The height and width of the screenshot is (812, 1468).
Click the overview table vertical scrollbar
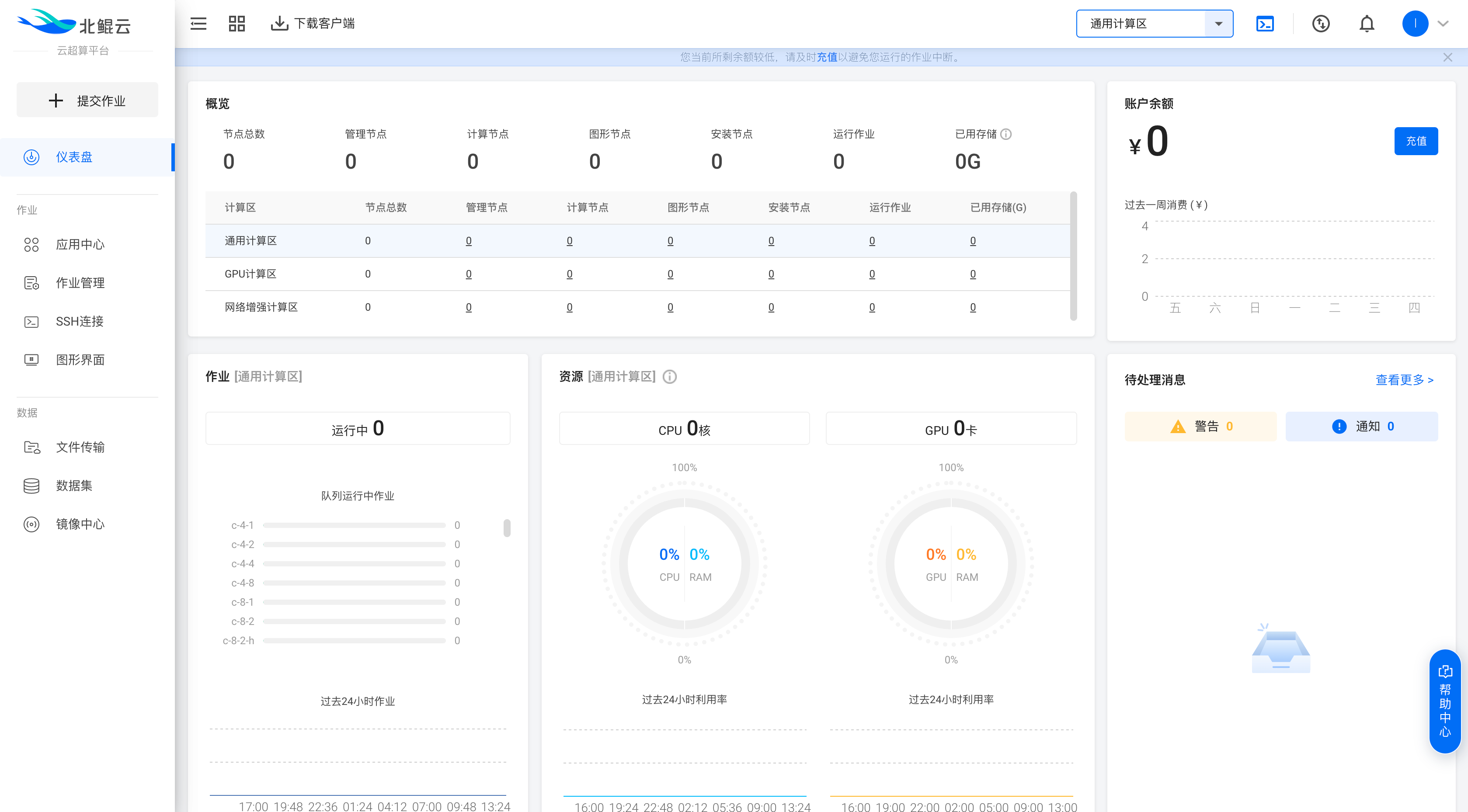pos(1073,257)
